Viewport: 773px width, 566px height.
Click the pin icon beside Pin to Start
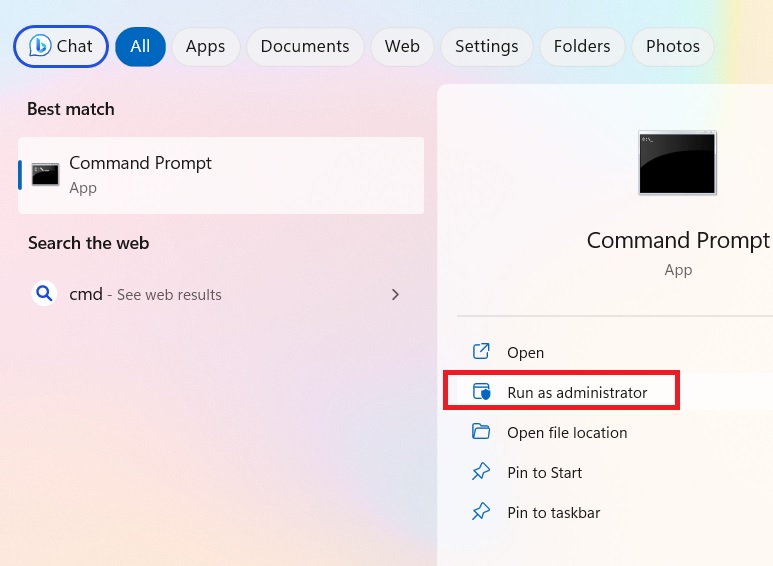481,471
